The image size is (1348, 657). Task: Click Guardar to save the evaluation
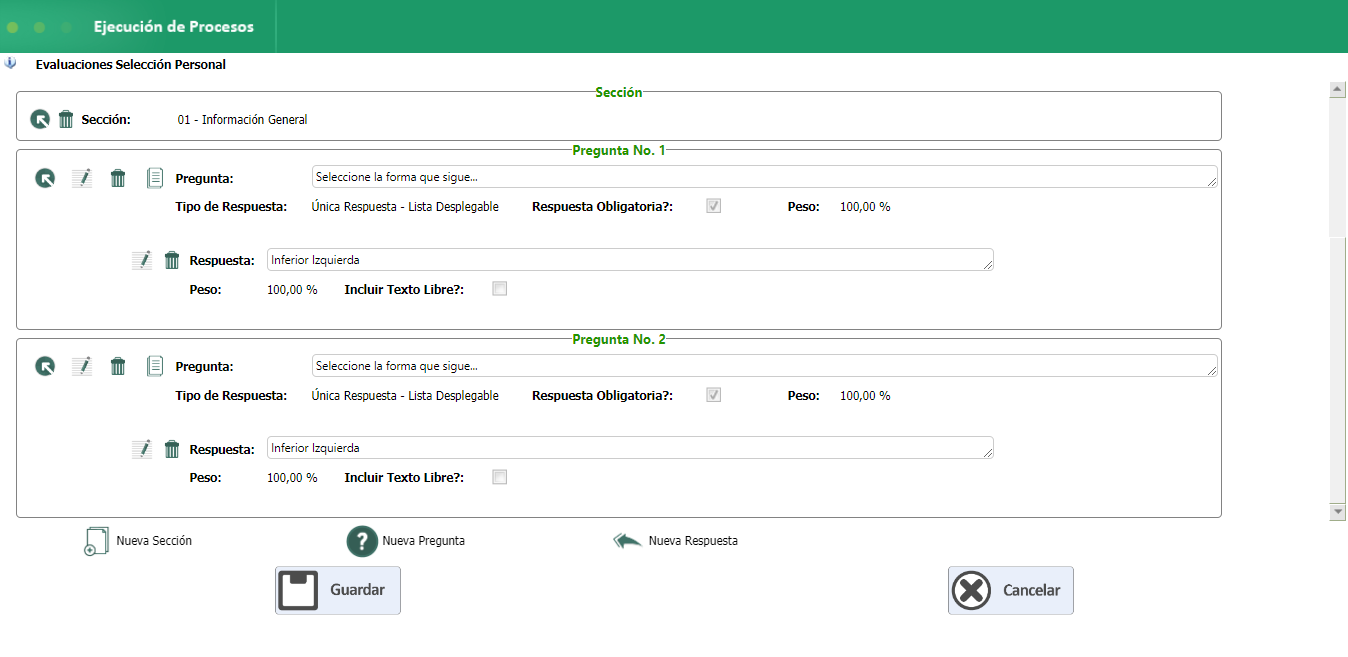coord(338,590)
